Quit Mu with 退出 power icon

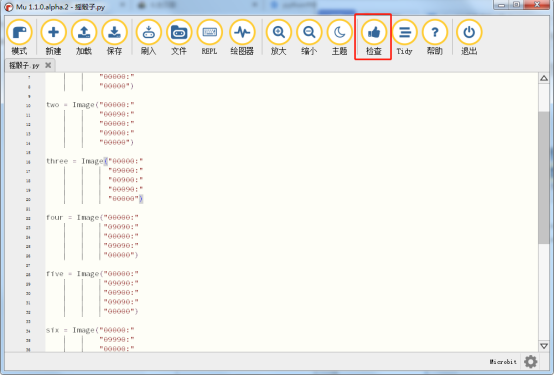[x=469, y=37]
